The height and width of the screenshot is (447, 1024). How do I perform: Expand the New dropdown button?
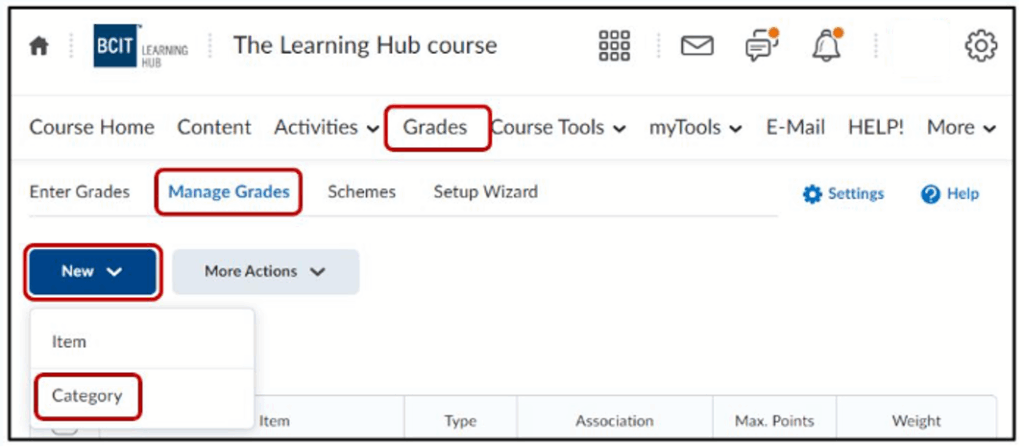92,271
